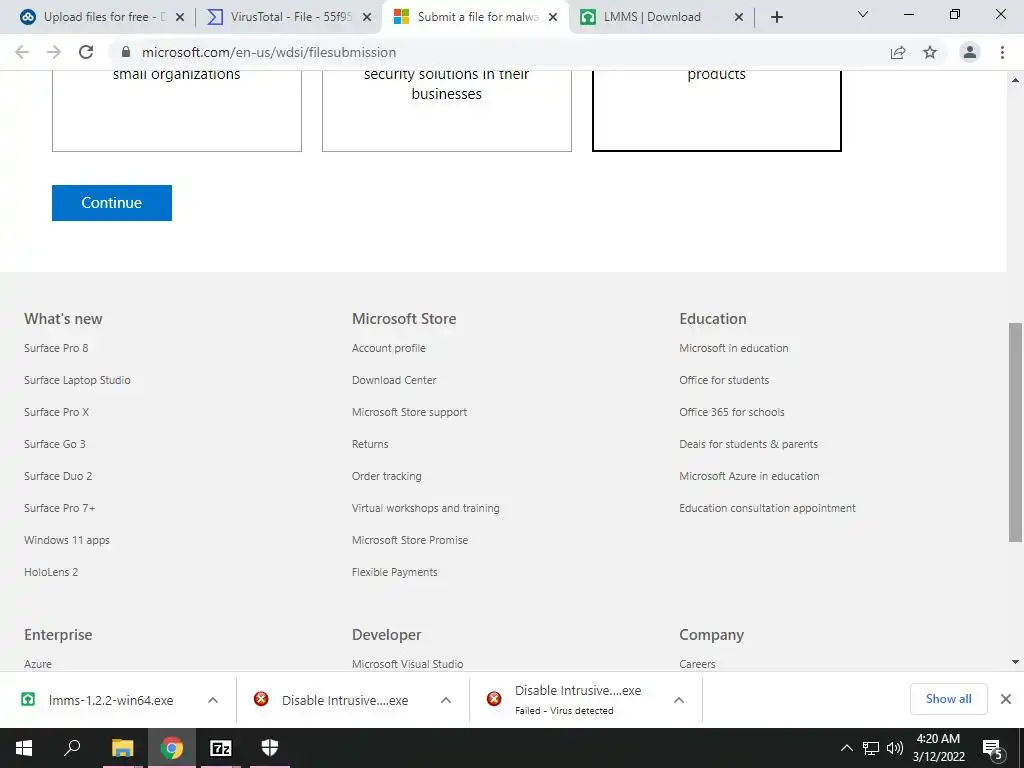Open a new browser tab

point(776,17)
